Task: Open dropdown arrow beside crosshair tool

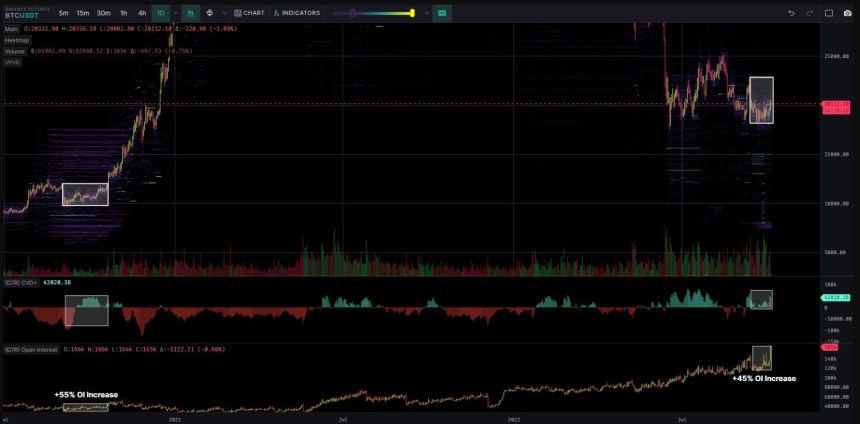Action: [224, 13]
